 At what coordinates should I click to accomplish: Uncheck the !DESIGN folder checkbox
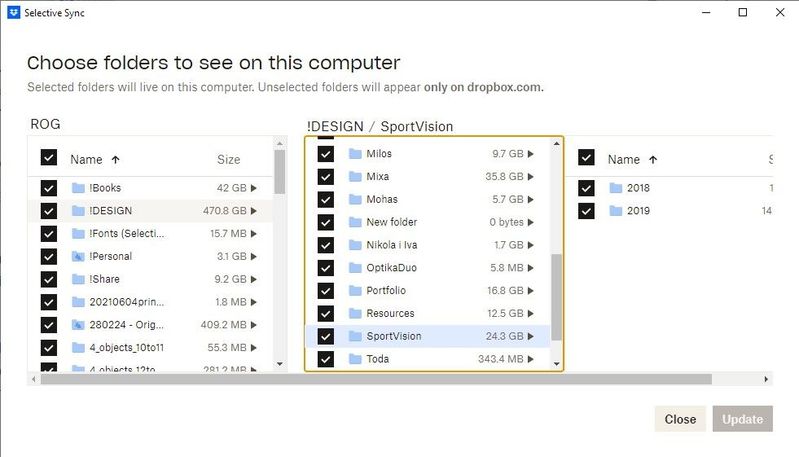(x=49, y=211)
